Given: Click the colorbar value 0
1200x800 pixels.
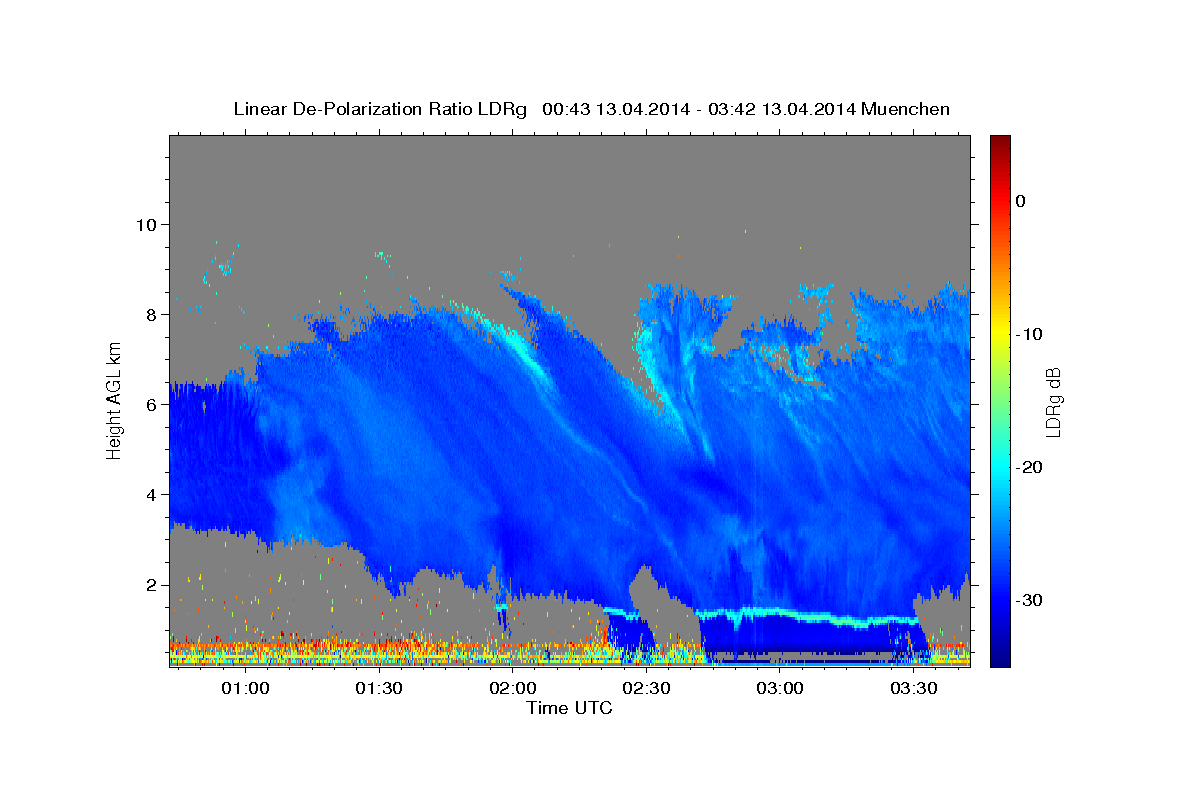Looking at the screenshot, I should pos(1021,201).
